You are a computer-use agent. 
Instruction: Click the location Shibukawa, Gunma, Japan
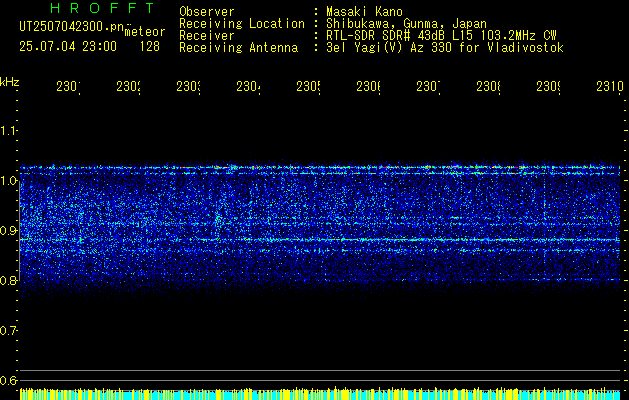(x=406, y=24)
